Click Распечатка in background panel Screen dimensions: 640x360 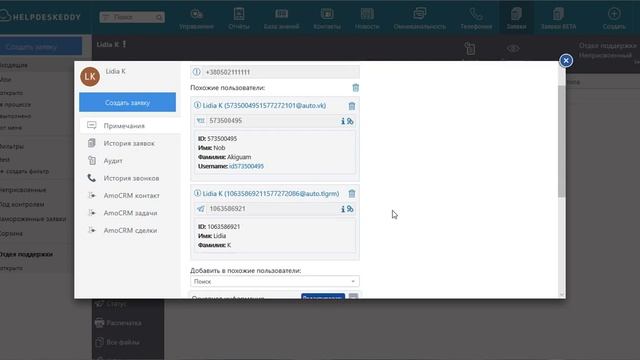click(118, 323)
